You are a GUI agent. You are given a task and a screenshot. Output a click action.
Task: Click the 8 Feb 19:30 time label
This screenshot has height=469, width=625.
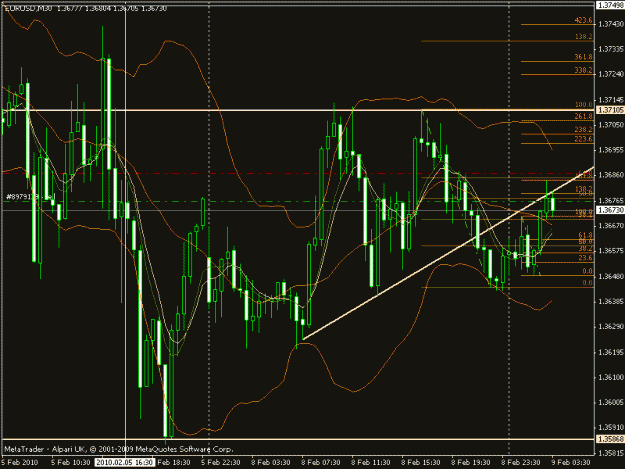pyautogui.click(x=471, y=463)
